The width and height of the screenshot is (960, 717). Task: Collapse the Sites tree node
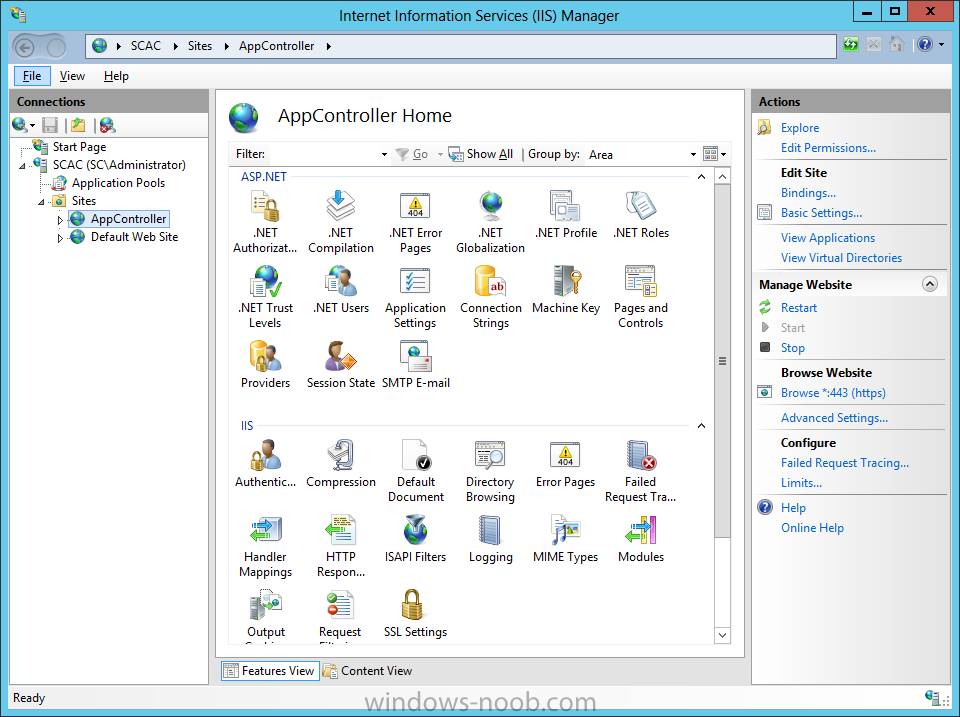41,201
